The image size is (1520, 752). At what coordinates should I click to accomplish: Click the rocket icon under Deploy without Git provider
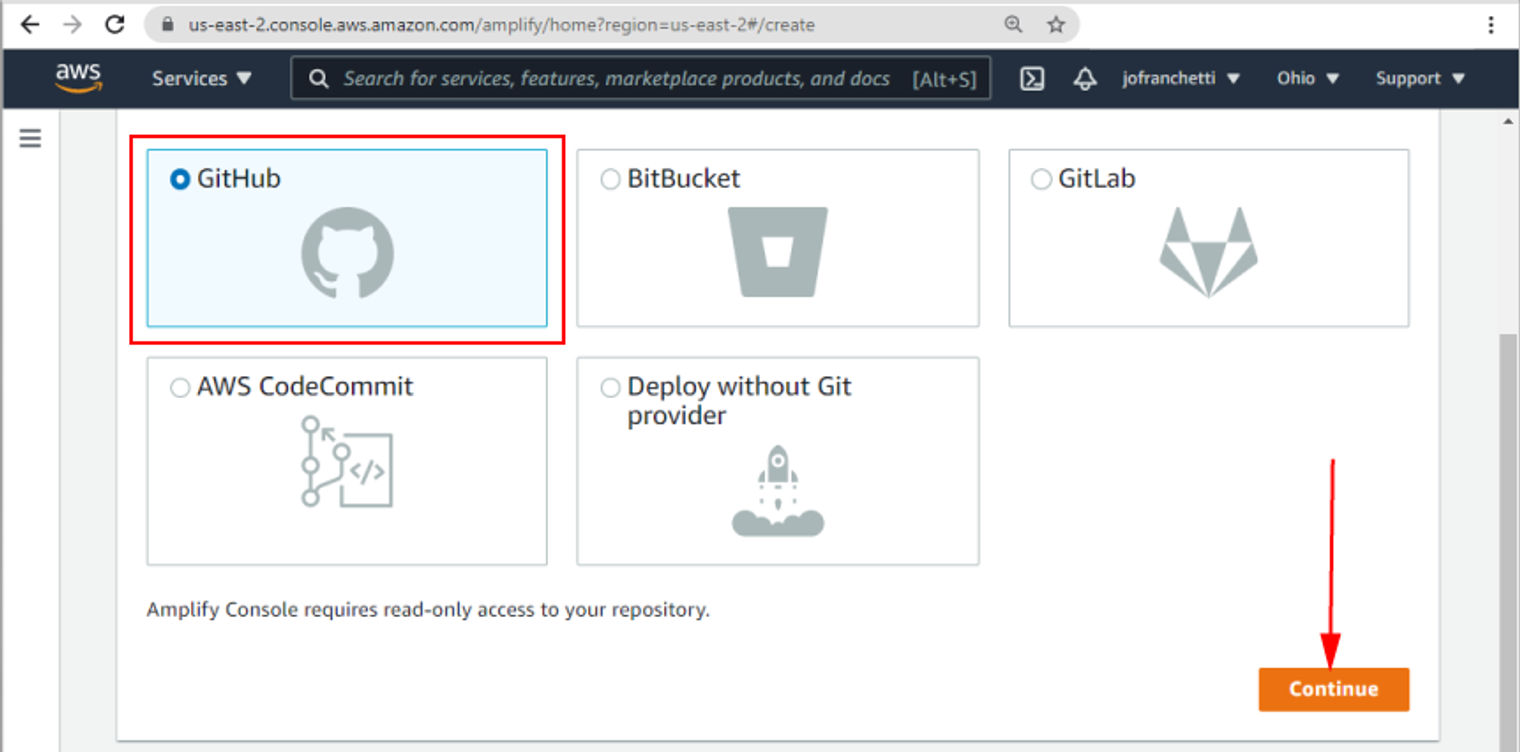(778, 490)
